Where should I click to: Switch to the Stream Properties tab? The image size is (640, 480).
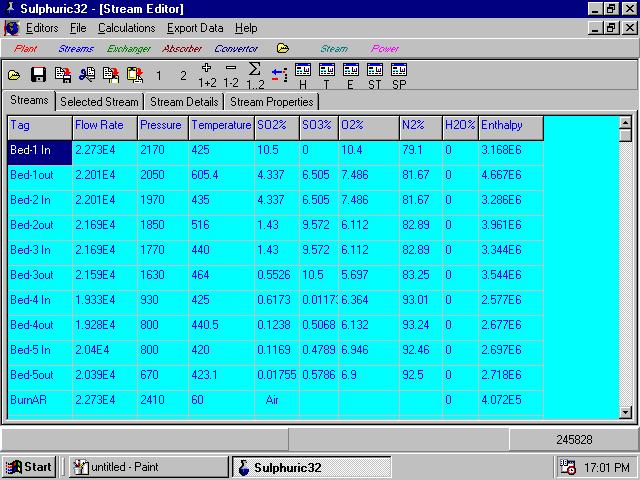[x=272, y=102]
